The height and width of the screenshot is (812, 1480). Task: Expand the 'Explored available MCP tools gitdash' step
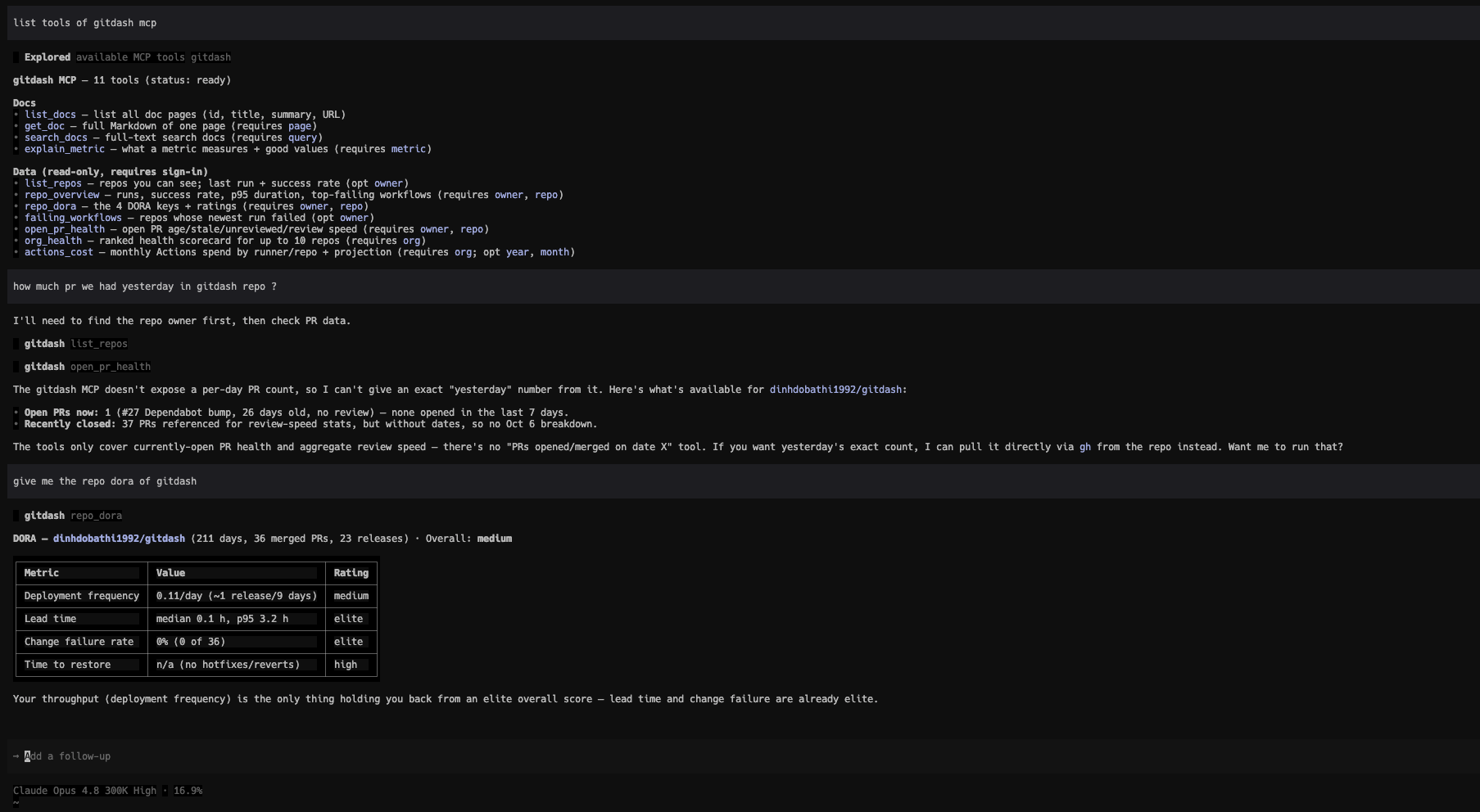pyautogui.click(x=123, y=57)
